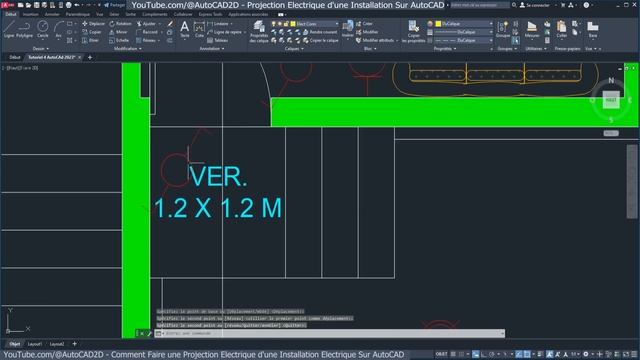Click the Raccord (fillet) tool
Image resolution: width=640 pixels, height=360 pixels.
coord(147,32)
